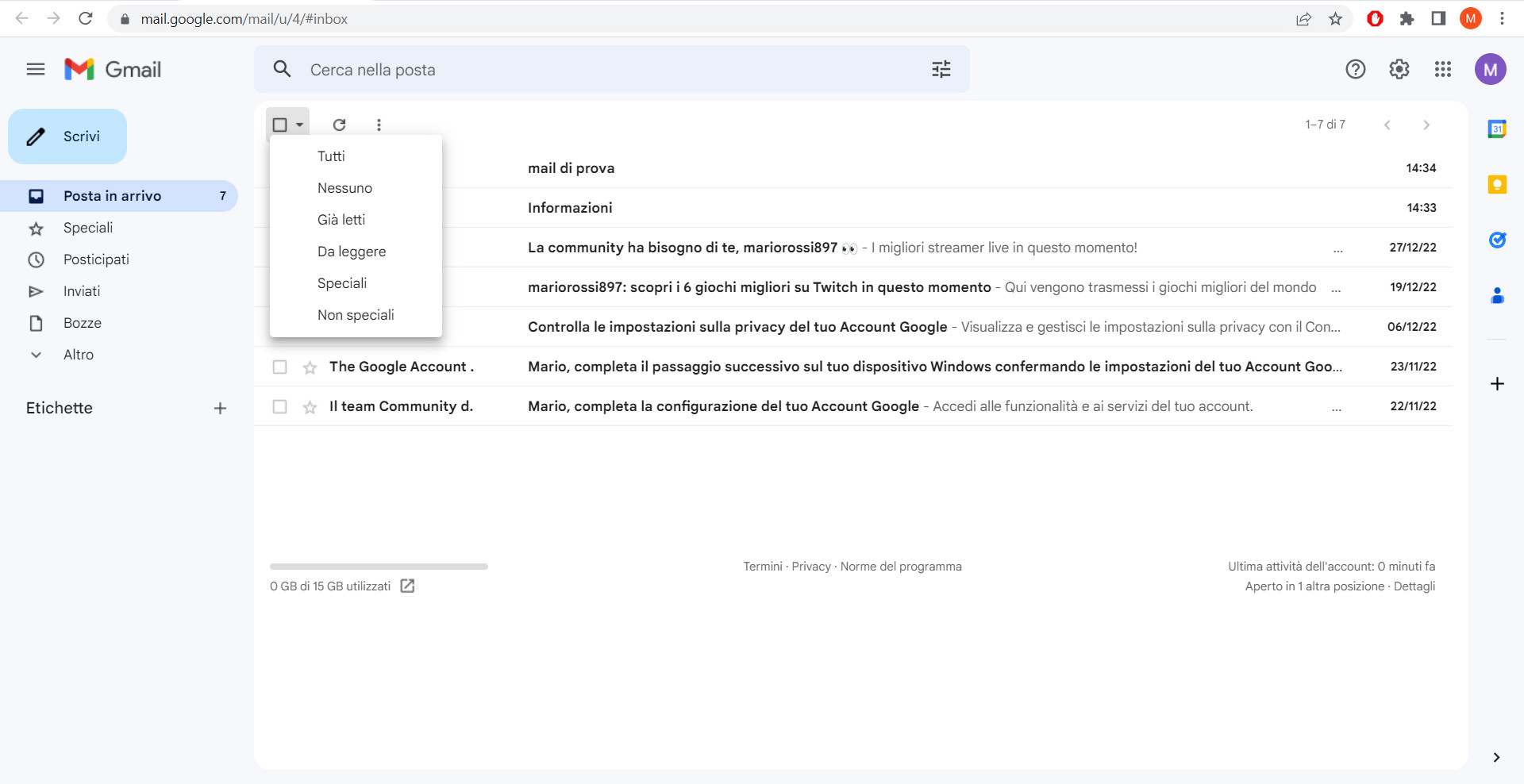This screenshot has height=784, width=1524.
Task: Click the Scrivi compose button
Action: click(x=67, y=136)
